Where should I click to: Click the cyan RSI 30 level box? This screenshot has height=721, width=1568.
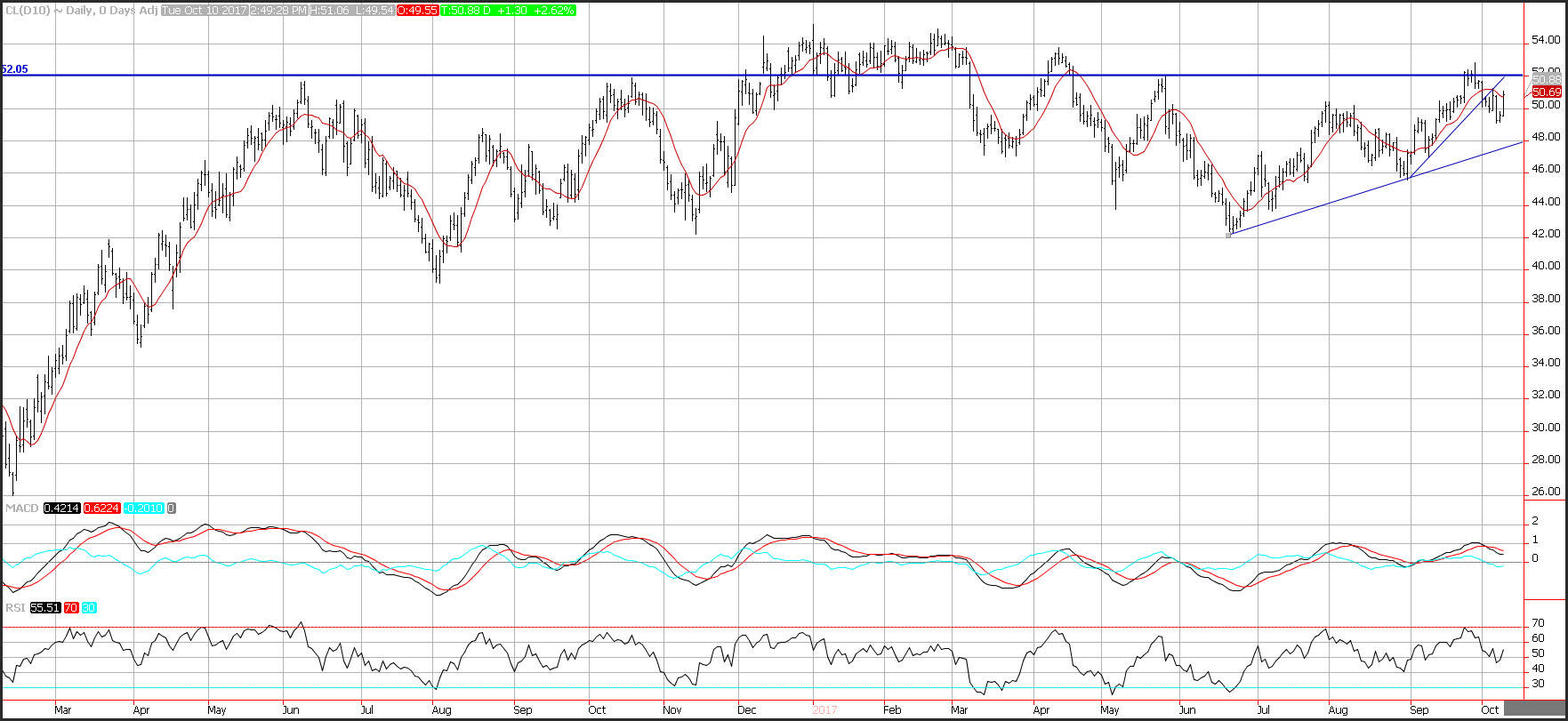tap(88, 608)
